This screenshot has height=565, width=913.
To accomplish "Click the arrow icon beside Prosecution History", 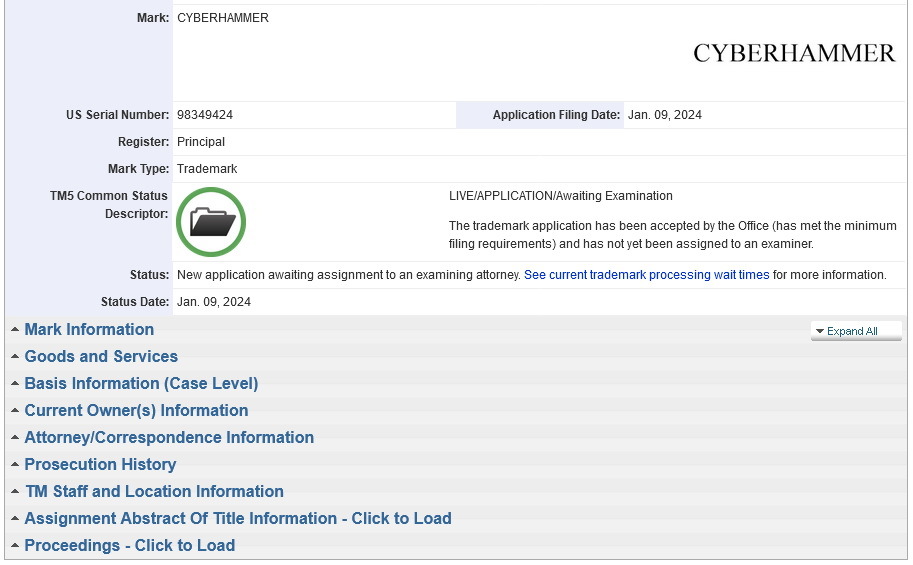I will 15,465.
